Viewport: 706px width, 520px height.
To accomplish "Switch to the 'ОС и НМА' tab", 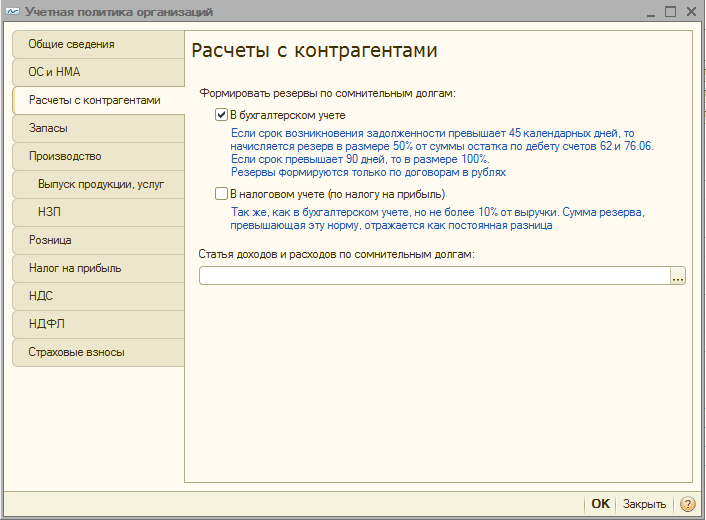I will [98, 72].
